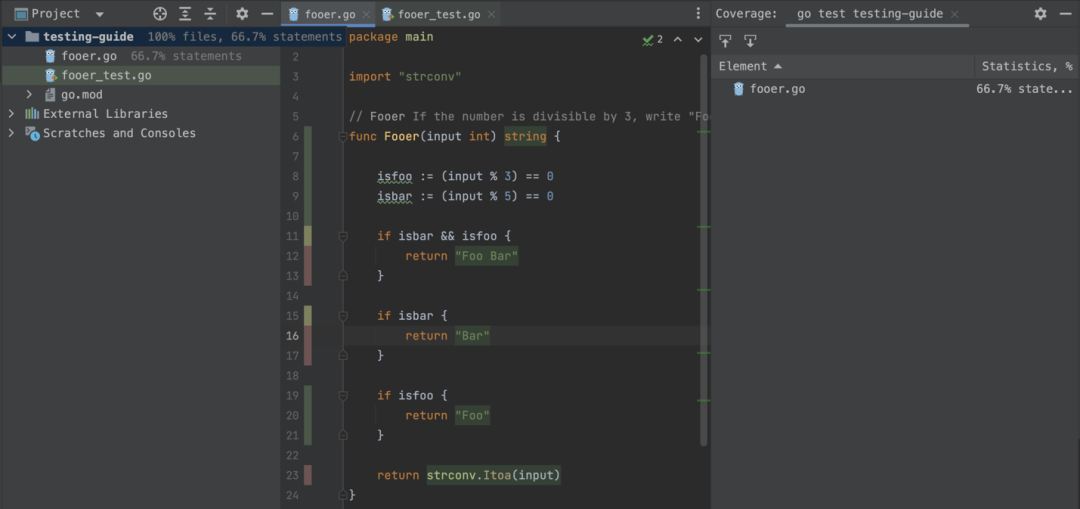Fold the if isbar block on line 15
Image resolution: width=1080 pixels, height=509 pixels.
pyautogui.click(x=342, y=316)
